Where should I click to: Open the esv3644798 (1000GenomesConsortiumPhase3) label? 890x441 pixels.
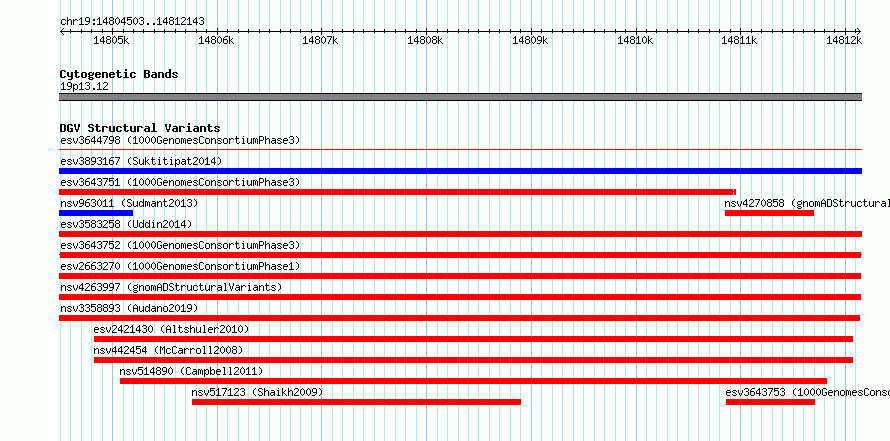click(x=180, y=140)
